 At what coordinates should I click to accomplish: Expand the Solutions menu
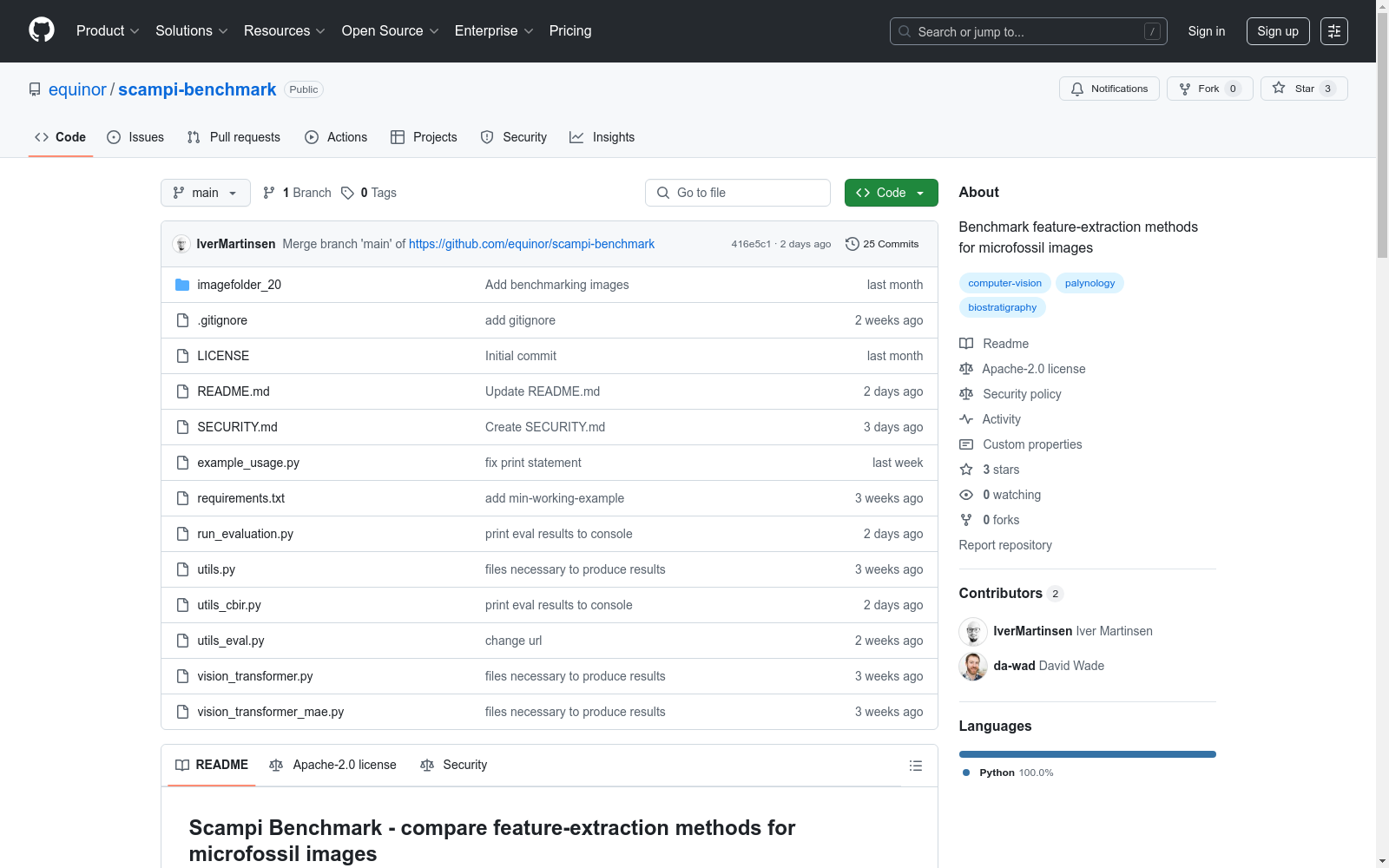(x=192, y=31)
